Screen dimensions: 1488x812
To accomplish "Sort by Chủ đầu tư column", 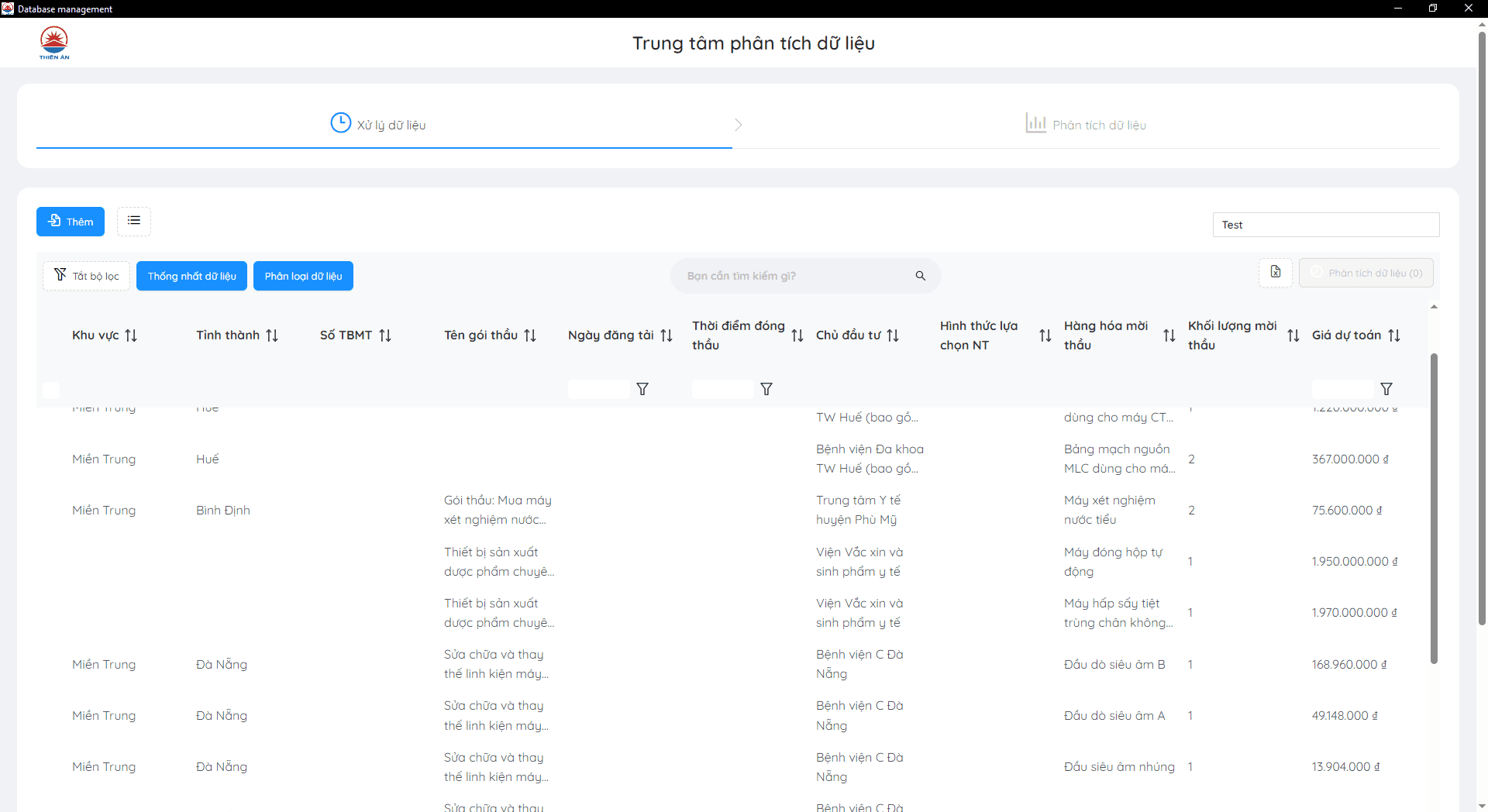I will coord(893,335).
